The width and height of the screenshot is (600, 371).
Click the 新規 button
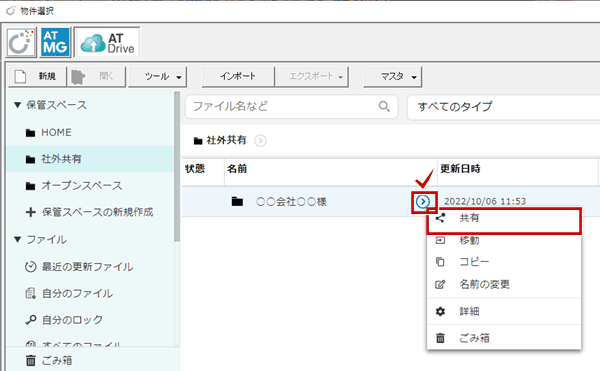[x=37, y=76]
